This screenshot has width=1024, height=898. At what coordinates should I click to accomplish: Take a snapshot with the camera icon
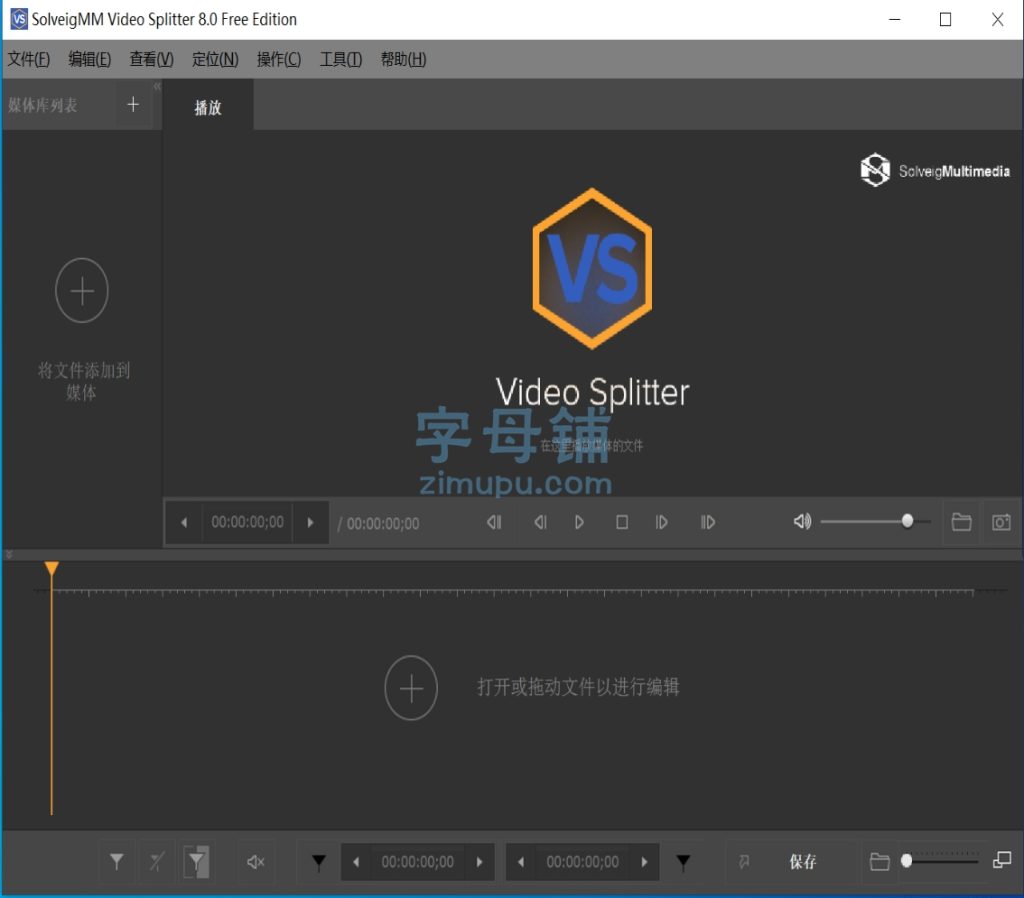pos(1001,522)
